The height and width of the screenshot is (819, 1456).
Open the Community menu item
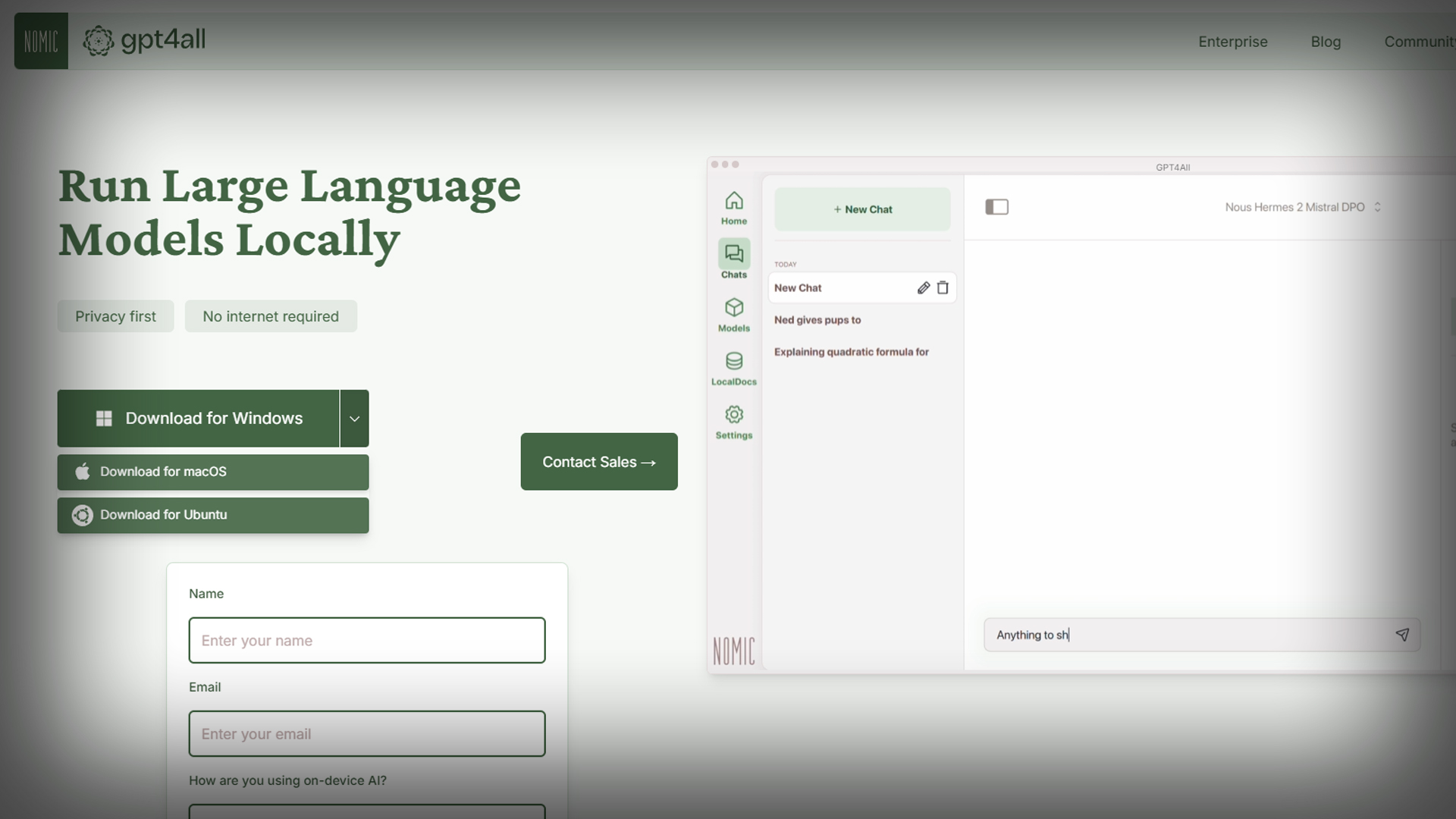(x=1420, y=42)
